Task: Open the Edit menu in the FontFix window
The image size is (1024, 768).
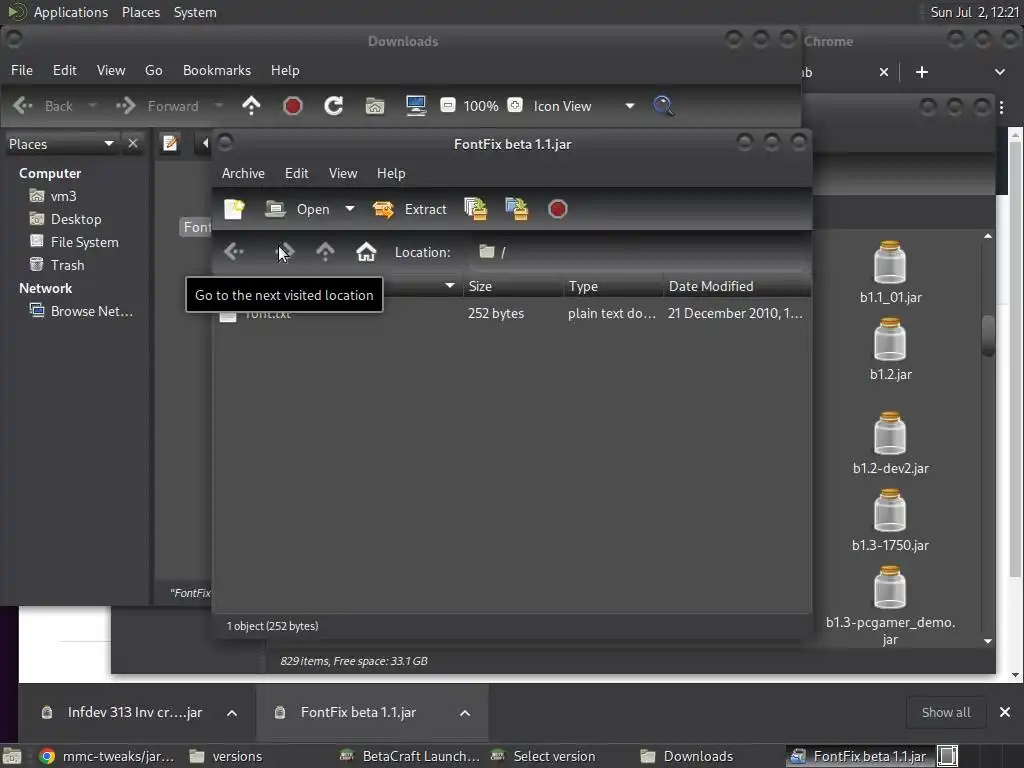Action: 296,173
